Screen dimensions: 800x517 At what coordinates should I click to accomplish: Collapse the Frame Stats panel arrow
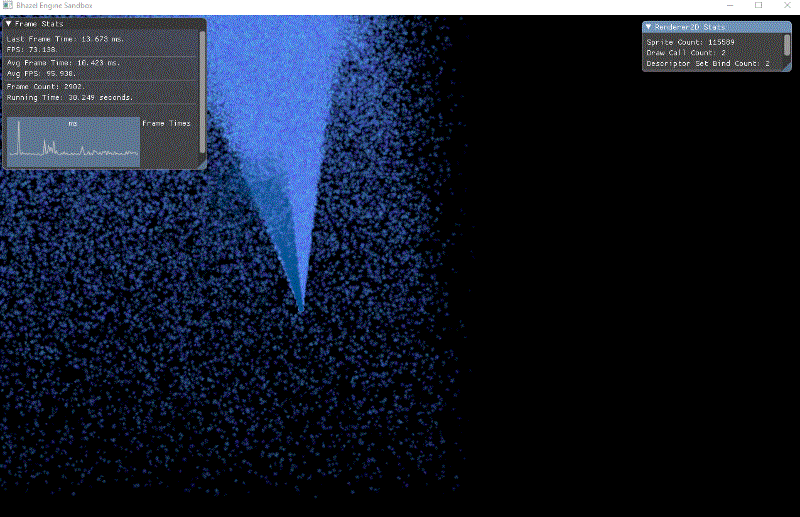(x=9, y=24)
